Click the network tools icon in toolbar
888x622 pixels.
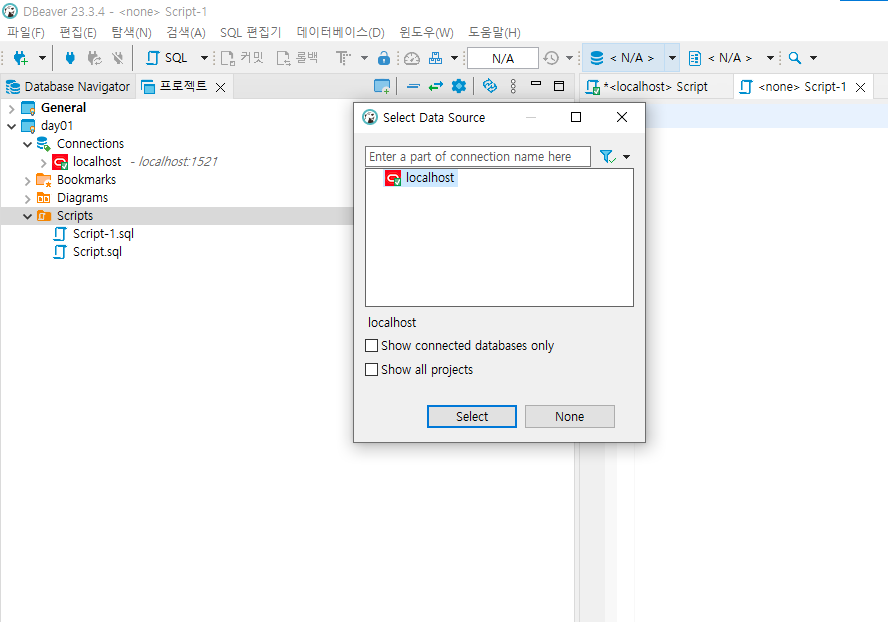[x=436, y=58]
